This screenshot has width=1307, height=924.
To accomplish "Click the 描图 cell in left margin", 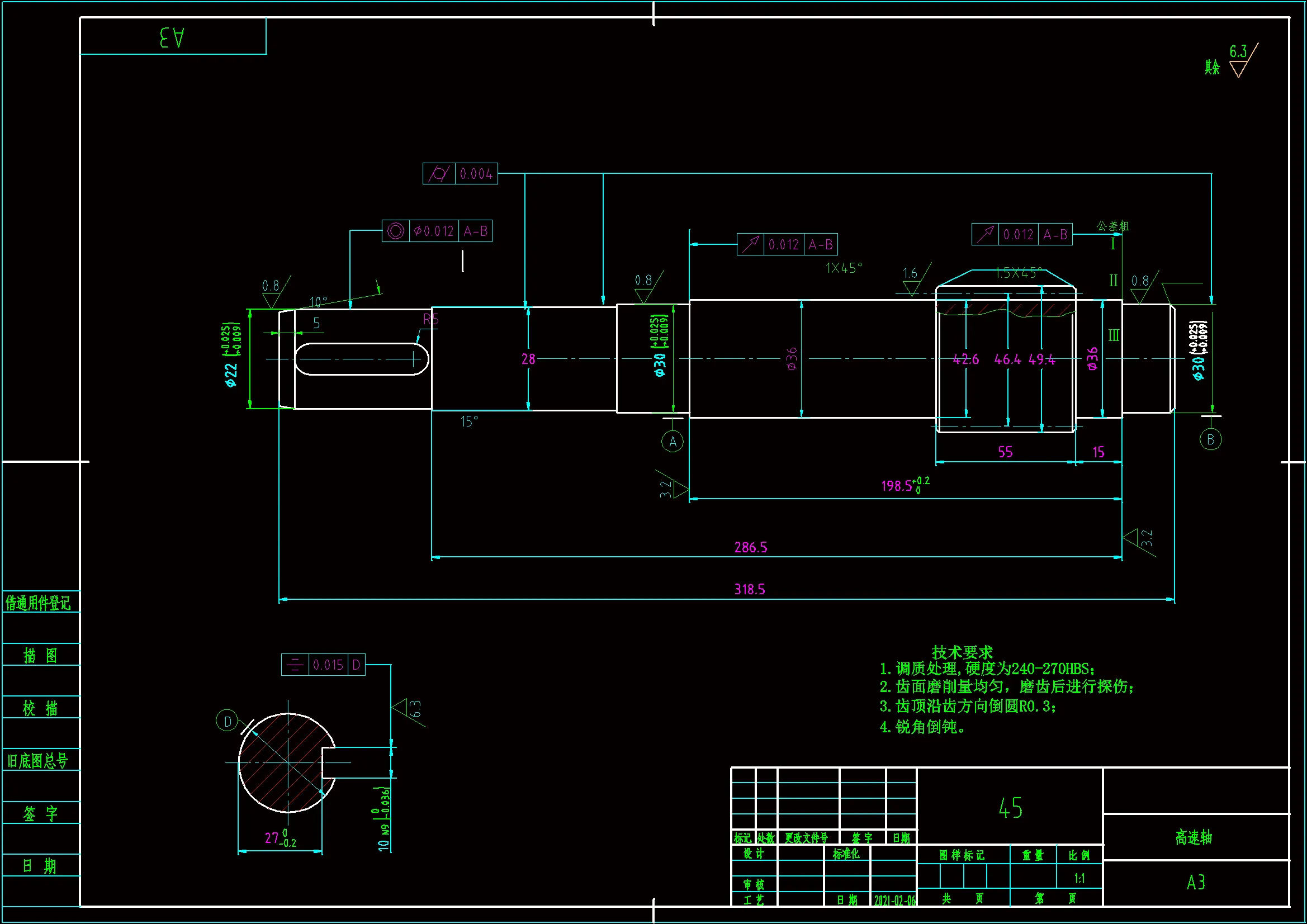I will (40, 655).
